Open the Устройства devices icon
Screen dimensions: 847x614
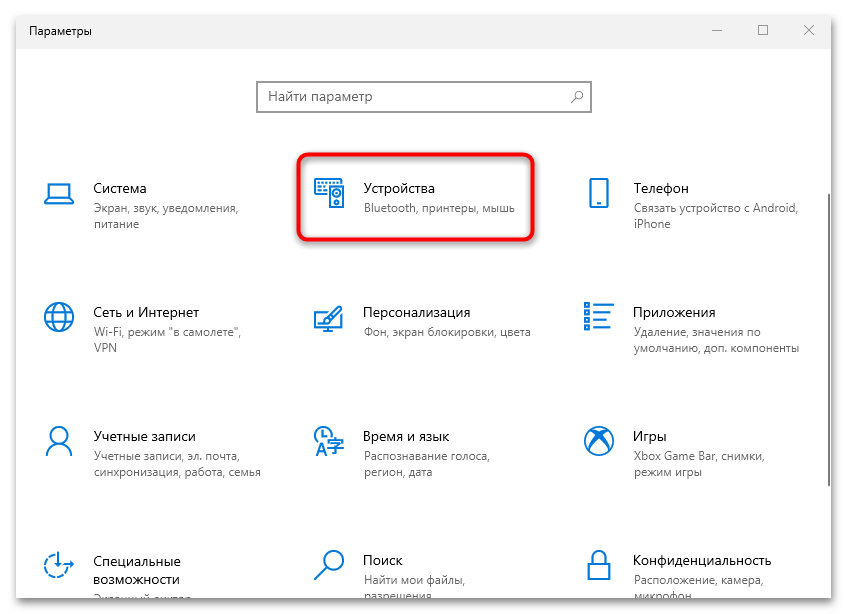329,193
